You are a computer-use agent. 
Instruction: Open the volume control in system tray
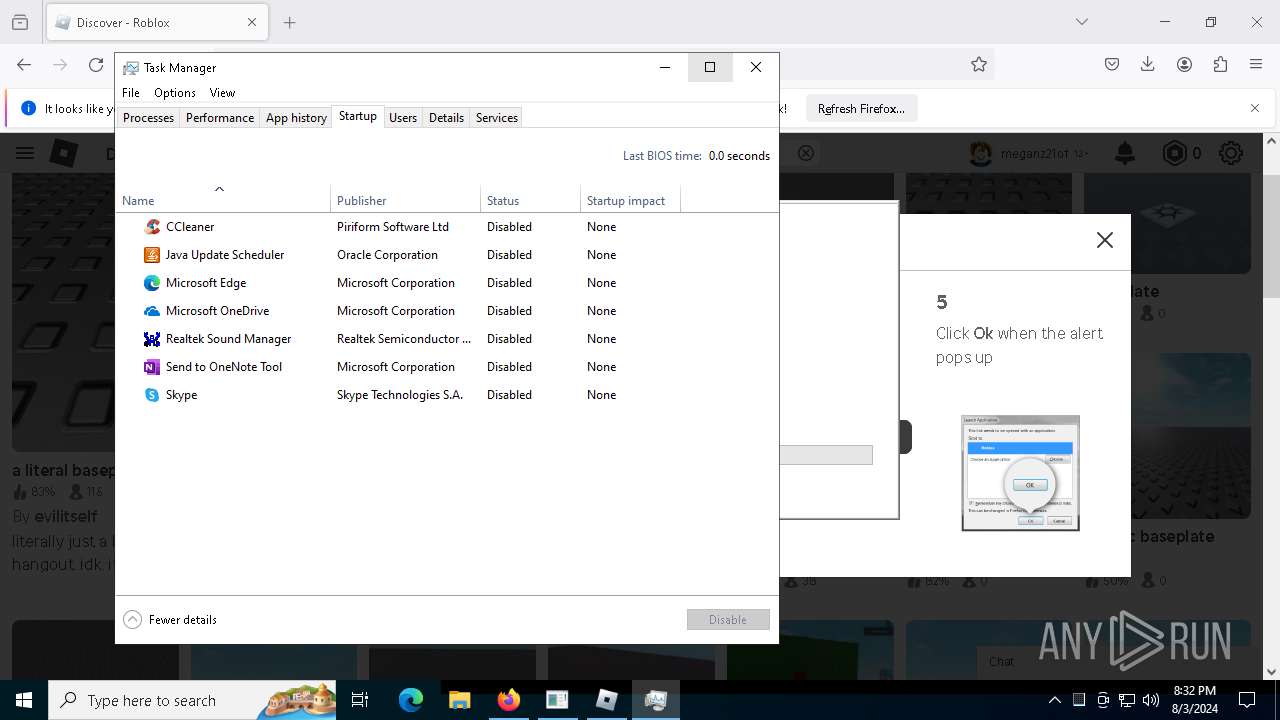coord(1151,700)
